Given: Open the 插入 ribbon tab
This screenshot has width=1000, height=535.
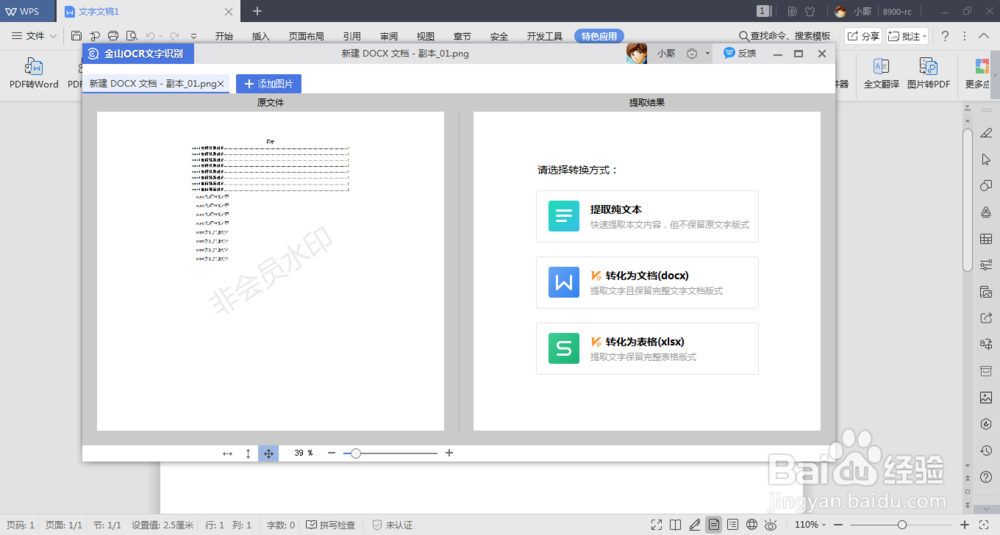Looking at the screenshot, I should [x=261, y=36].
